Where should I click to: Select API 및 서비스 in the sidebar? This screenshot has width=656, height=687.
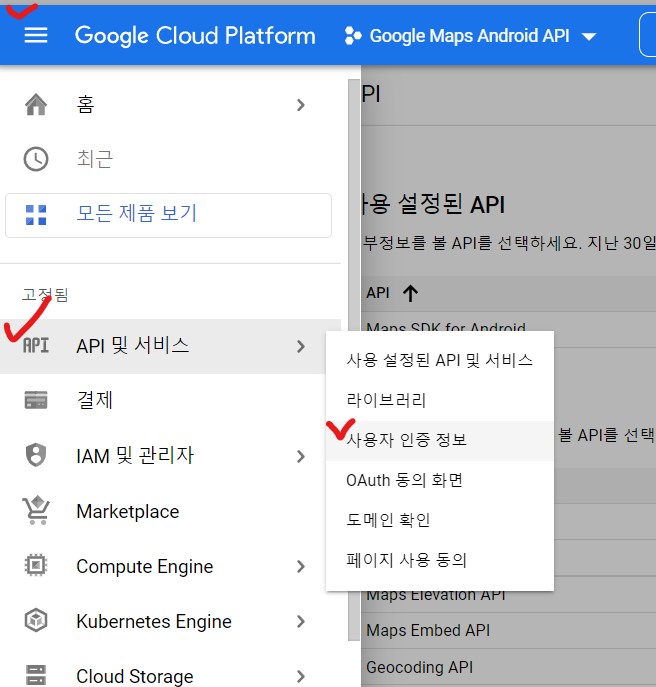(x=170, y=346)
